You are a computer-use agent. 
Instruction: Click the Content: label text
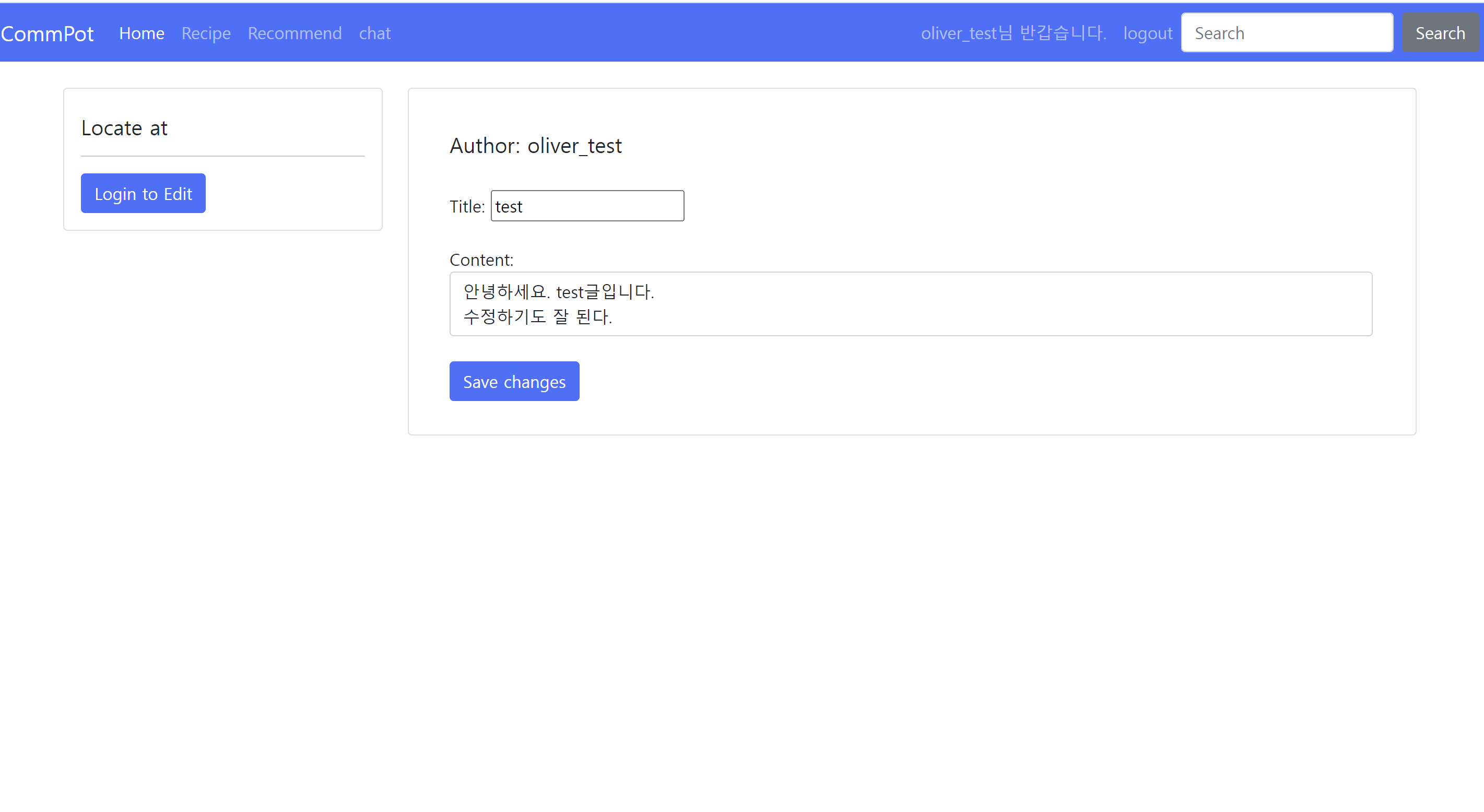(x=481, y=260)
